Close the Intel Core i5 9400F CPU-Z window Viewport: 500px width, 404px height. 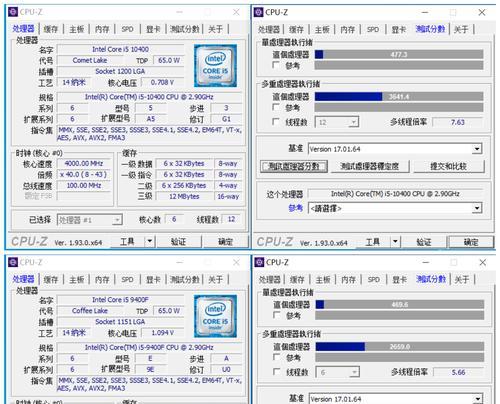point(236,263)
